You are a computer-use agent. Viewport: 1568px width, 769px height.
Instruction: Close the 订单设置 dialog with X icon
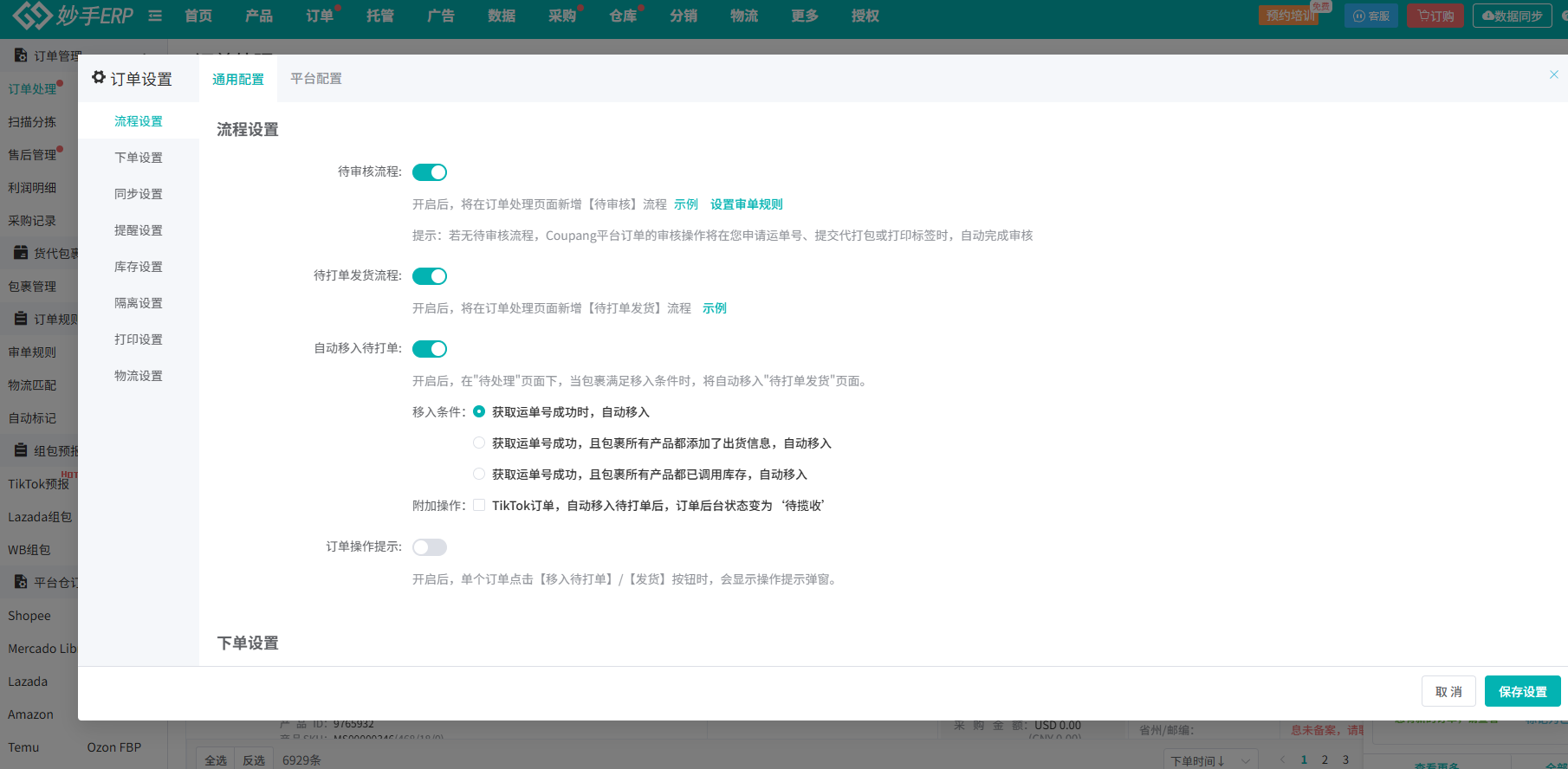tap(1553, 74)
